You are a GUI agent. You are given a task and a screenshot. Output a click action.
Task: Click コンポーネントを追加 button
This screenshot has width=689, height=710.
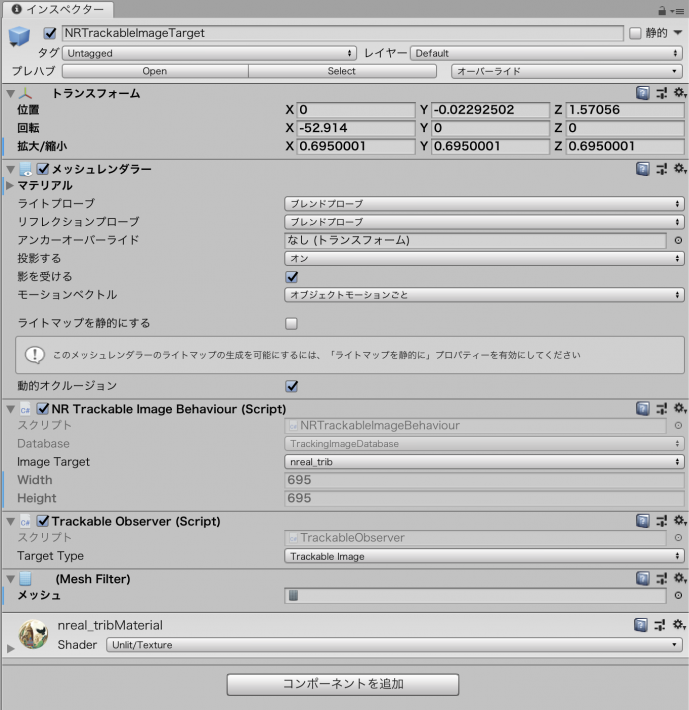click(343, 684)
